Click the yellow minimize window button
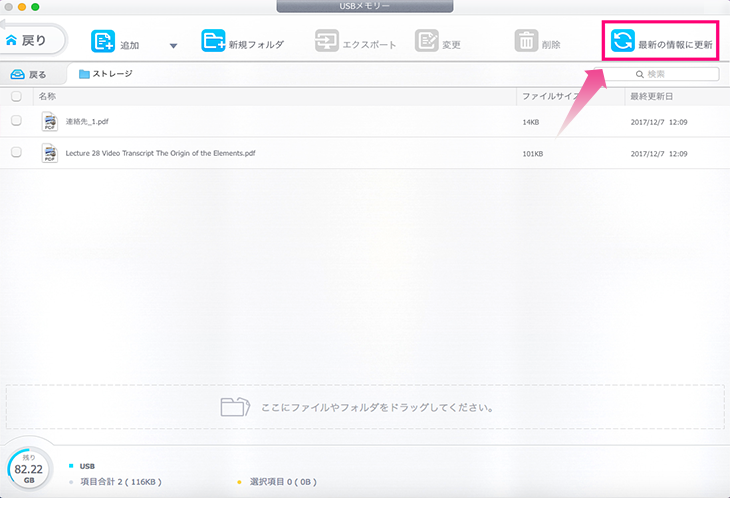730x510 pixels. coord(22,7)
